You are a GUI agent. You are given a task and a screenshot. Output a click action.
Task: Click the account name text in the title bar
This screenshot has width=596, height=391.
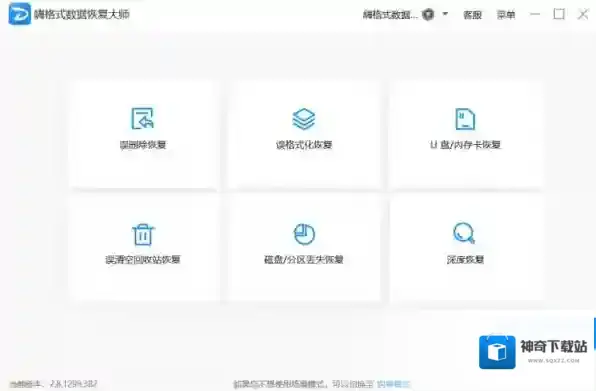click(x=390, y=15)
